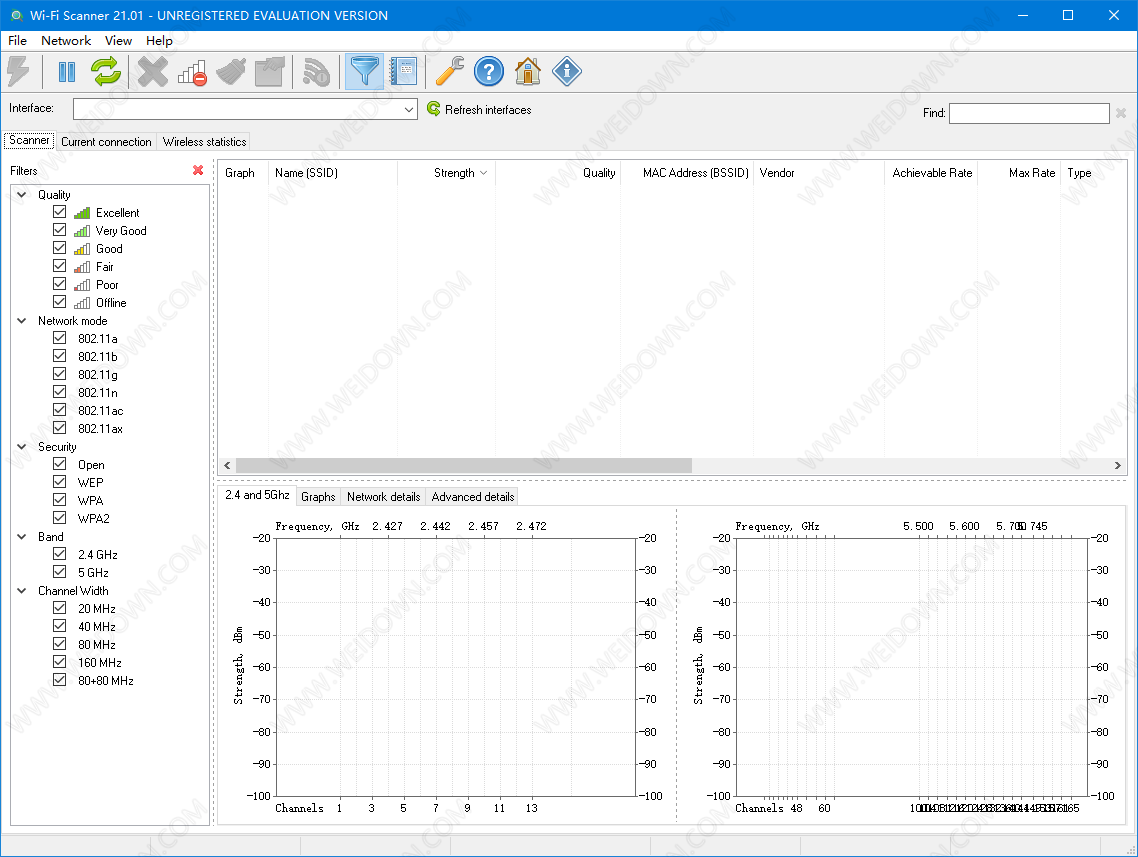Open the File menu
Image resolution: width=1138 pixels, height=857 pixels.
point(17,41)
